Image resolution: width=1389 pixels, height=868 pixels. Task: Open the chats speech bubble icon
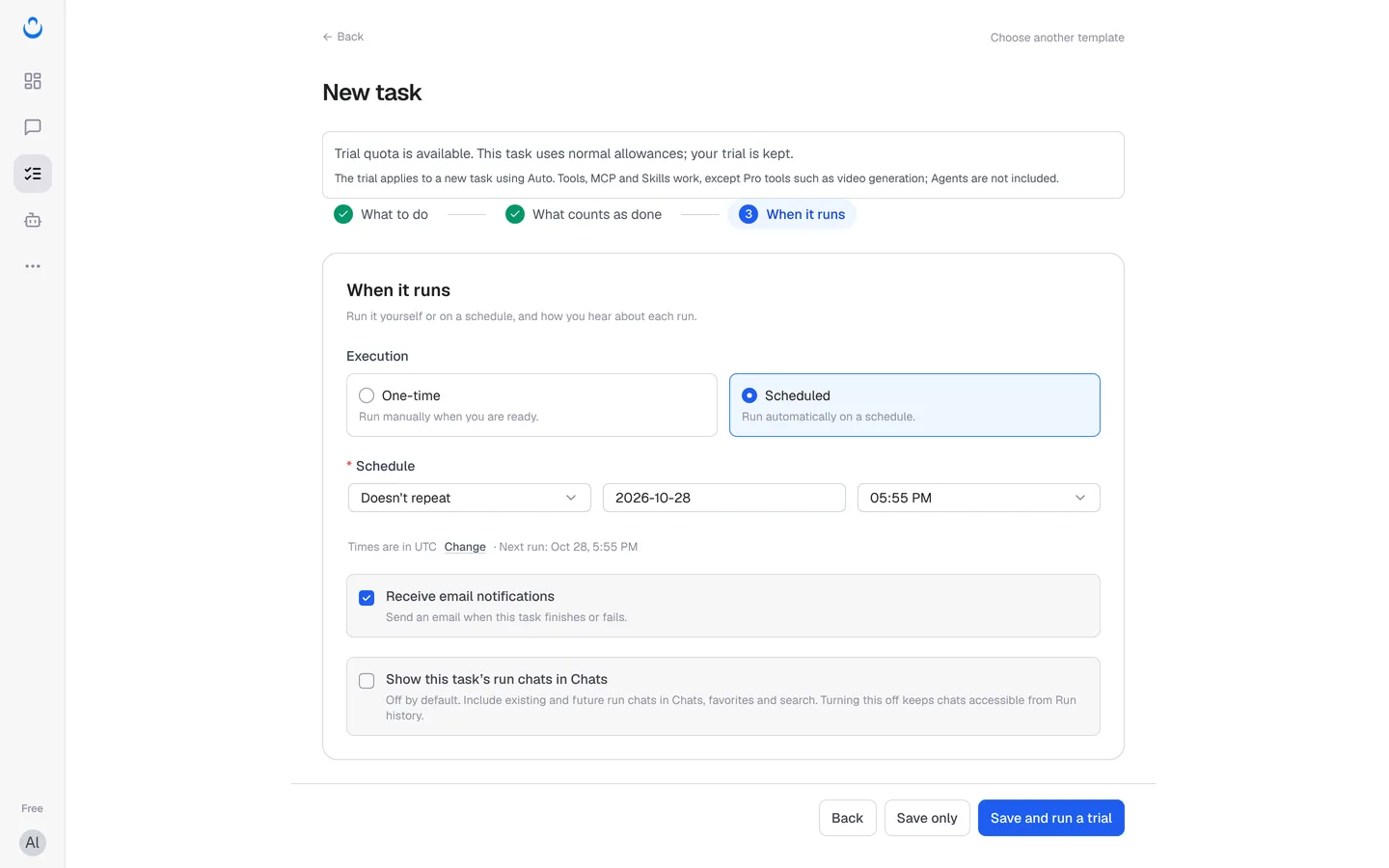point(33,127)
